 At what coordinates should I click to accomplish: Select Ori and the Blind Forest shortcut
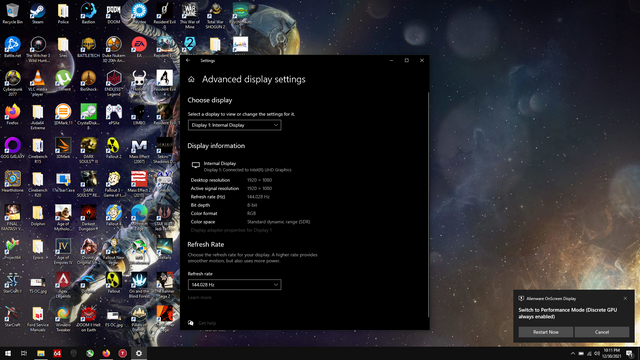(x=139, y=285)
